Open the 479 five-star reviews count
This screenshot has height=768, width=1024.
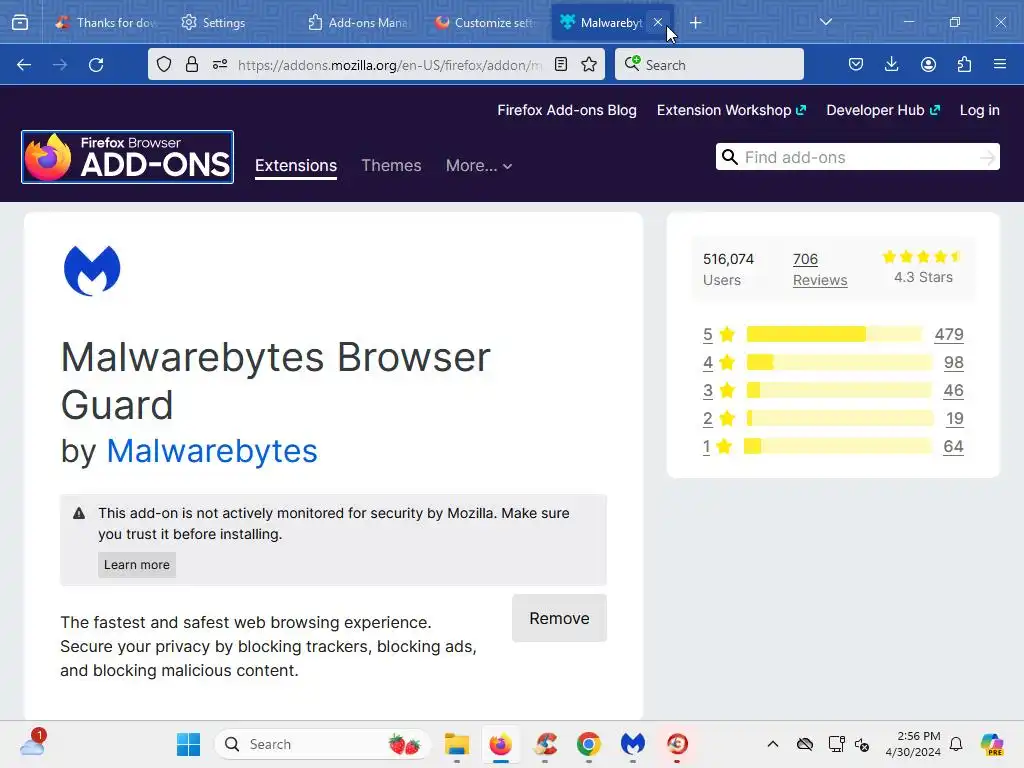(949, 334)
